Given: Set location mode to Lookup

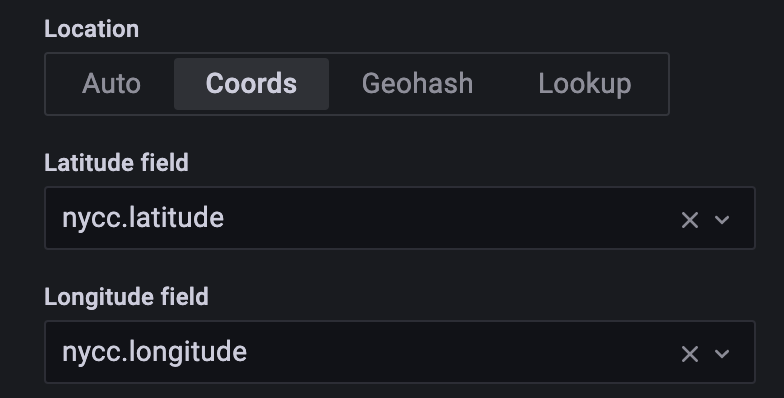Looking at the screenshot, I should 584,84.
